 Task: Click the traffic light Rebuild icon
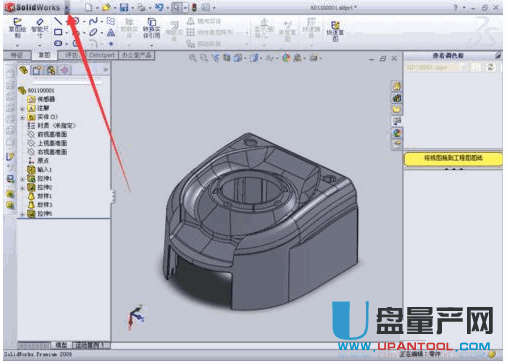194,7
